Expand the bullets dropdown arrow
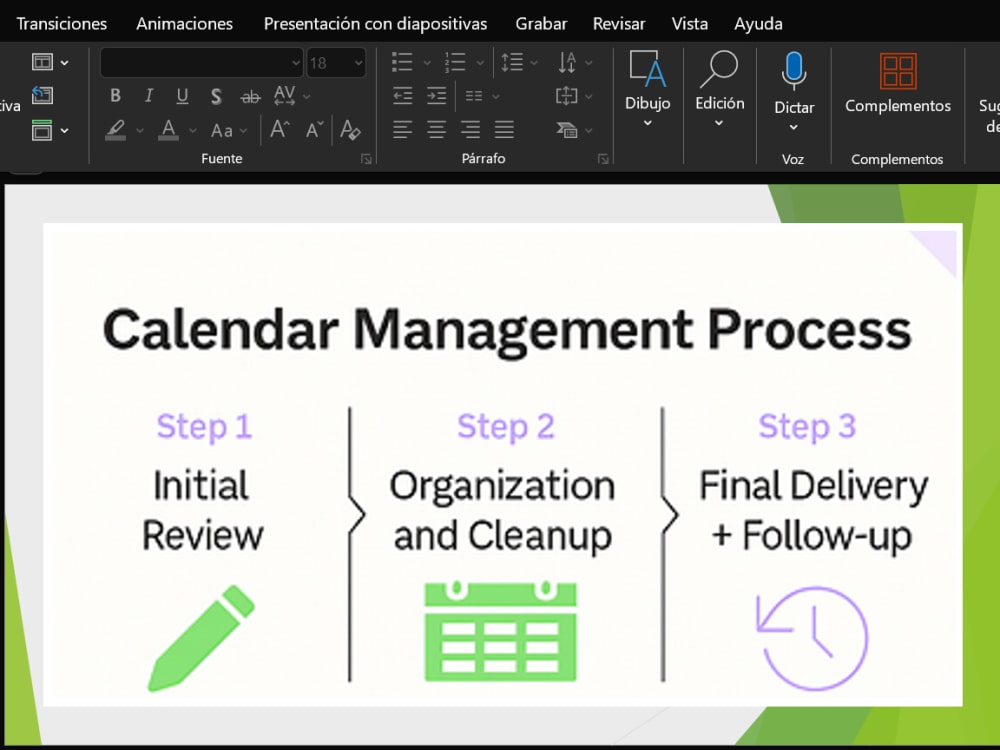The width and height of the screenshot is (1000, 750). click(x=427, y=62)
